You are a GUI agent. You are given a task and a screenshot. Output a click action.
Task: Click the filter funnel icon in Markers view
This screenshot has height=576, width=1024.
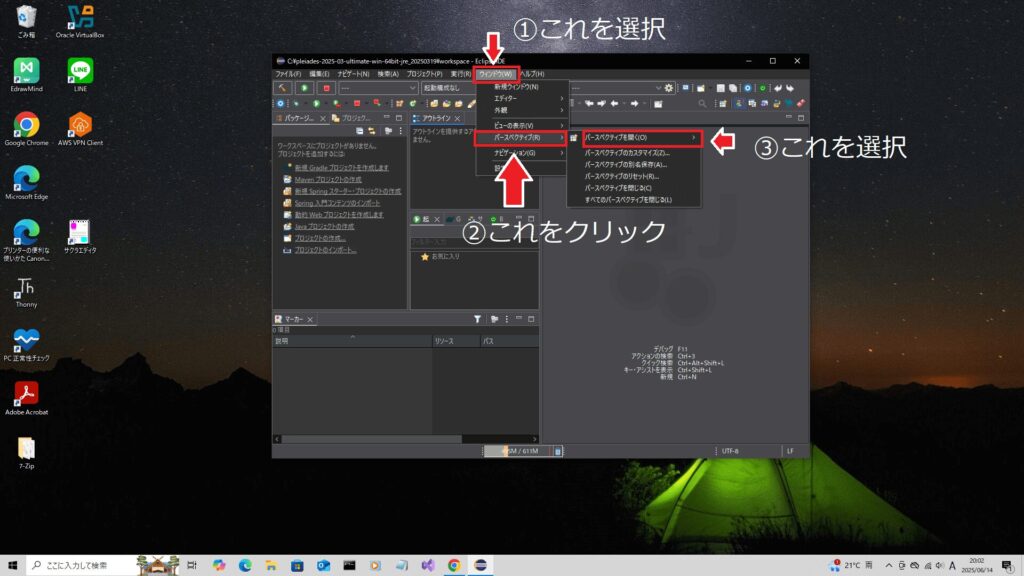pyautogui.click(x=477, y=319)
